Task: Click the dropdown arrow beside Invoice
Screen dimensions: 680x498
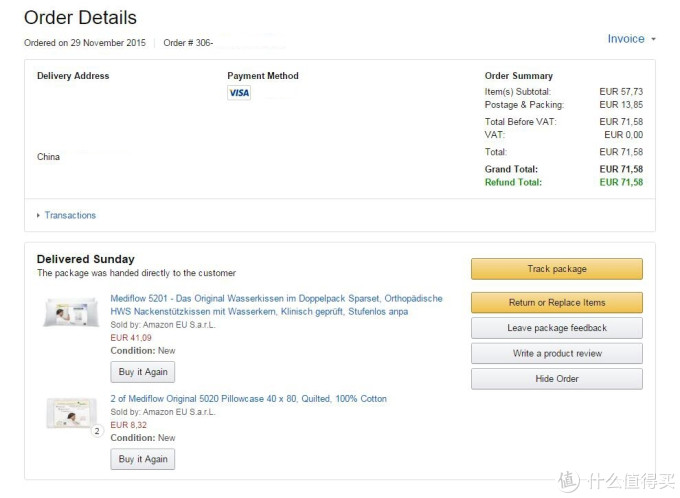Action: (x=653, y=40)
